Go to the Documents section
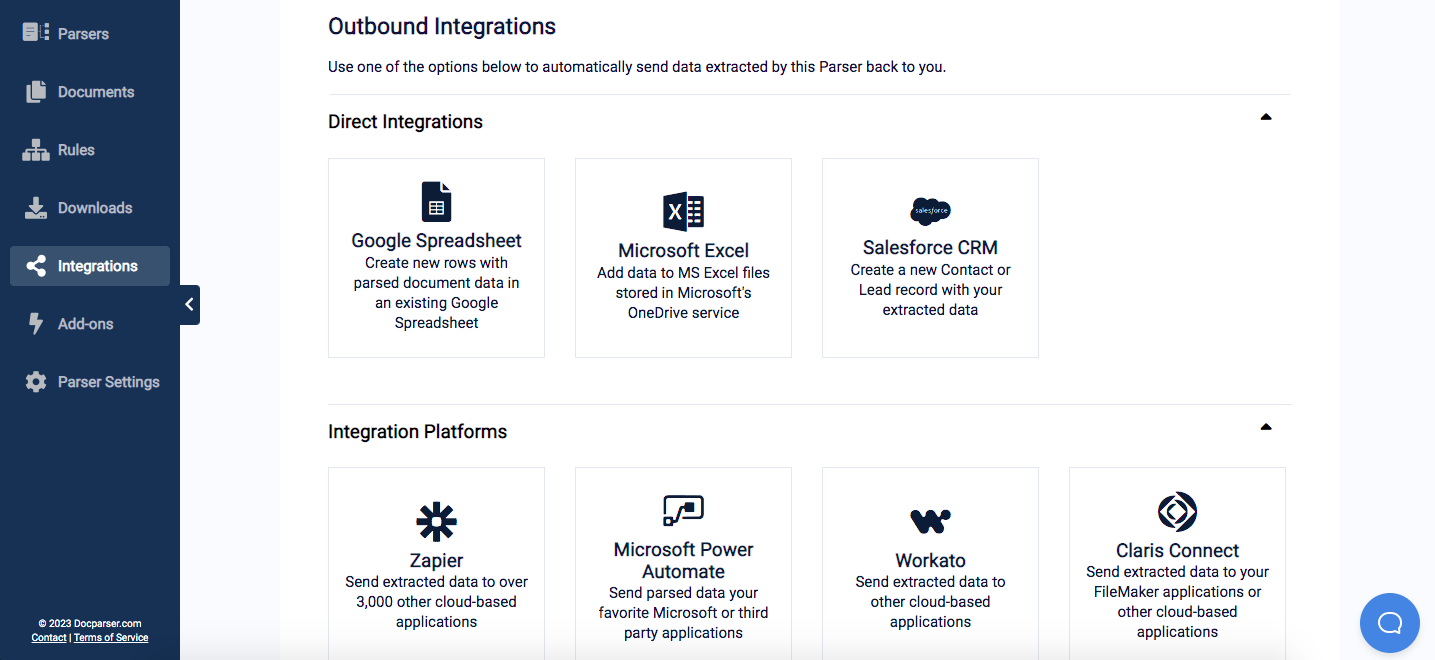The image size is (1435, 660). click(96, 92)
